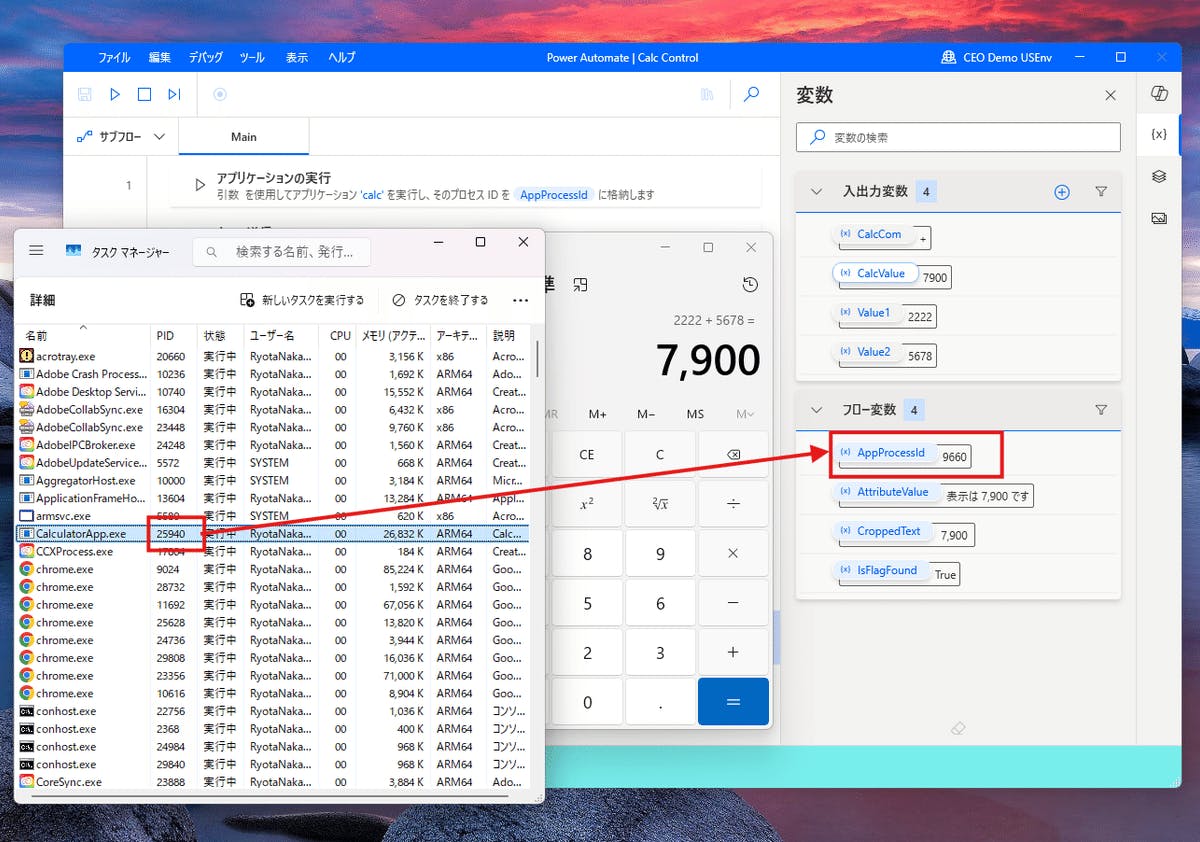Add a new input/output variable with plus icon
The image size is (1200, 842).
[x=1062, y=192]
